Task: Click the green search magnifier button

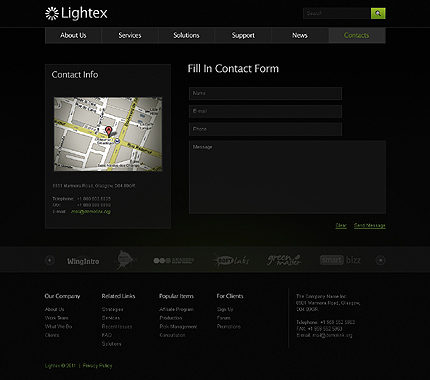Action: 378,13
